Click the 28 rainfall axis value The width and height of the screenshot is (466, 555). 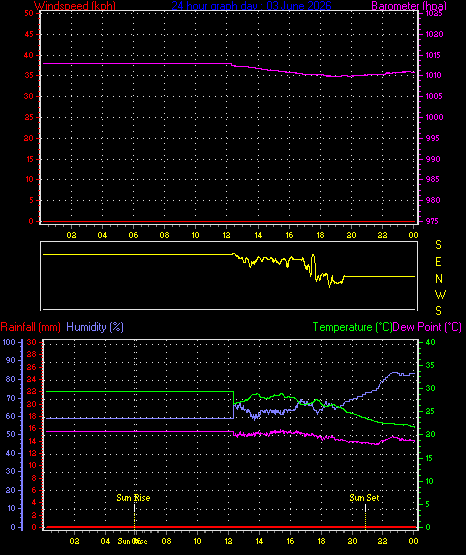tap(32, 354)
